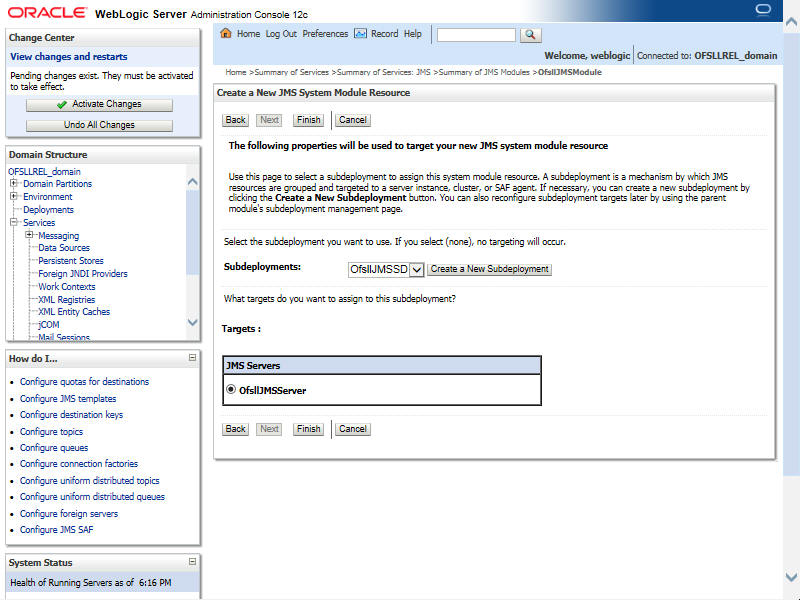
Task: Open Configure foreign servers help link
Action: click(x=69, y=514)
